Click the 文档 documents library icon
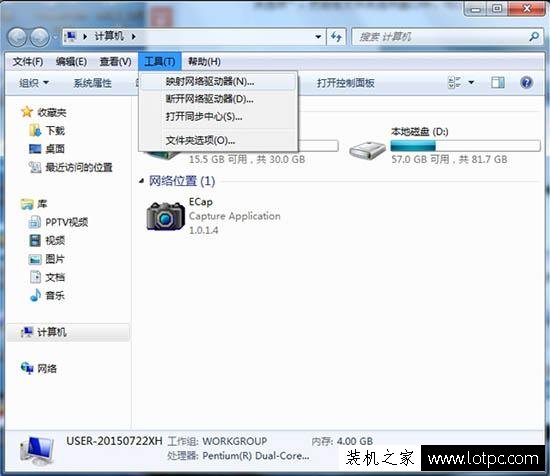This screenshot has width=550, height=476. tap(35, 277)
